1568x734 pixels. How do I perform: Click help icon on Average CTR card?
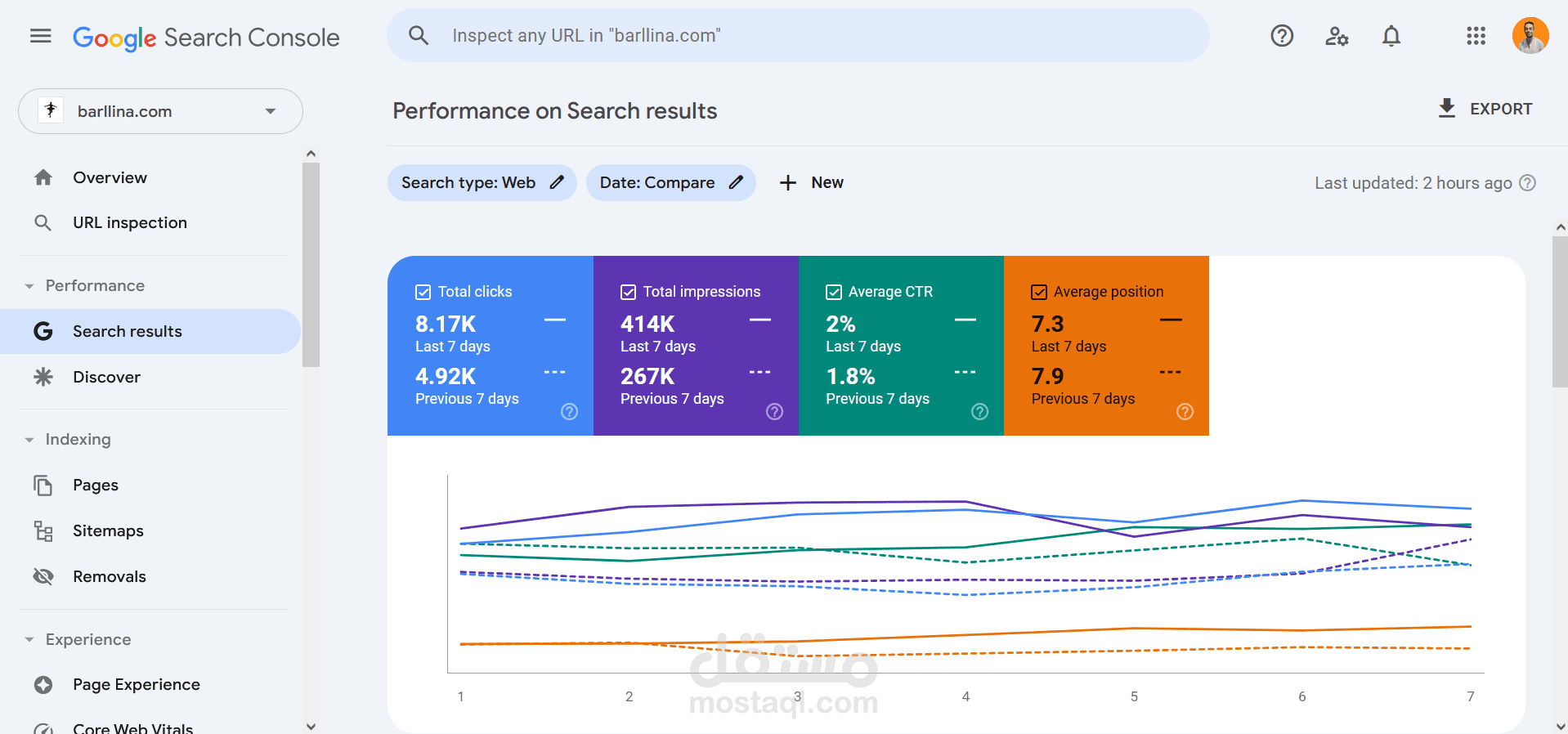click(x=980, y=412)
